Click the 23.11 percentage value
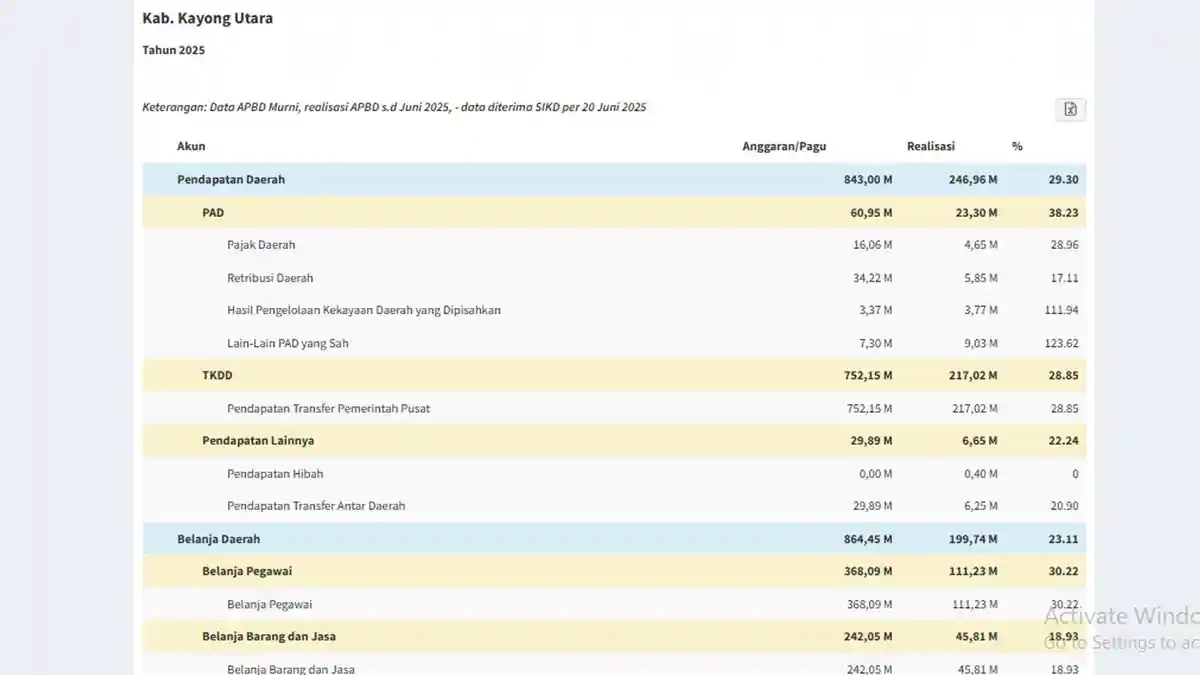This screenshot has width=1200, height=675. click(x=1063, y=539)
